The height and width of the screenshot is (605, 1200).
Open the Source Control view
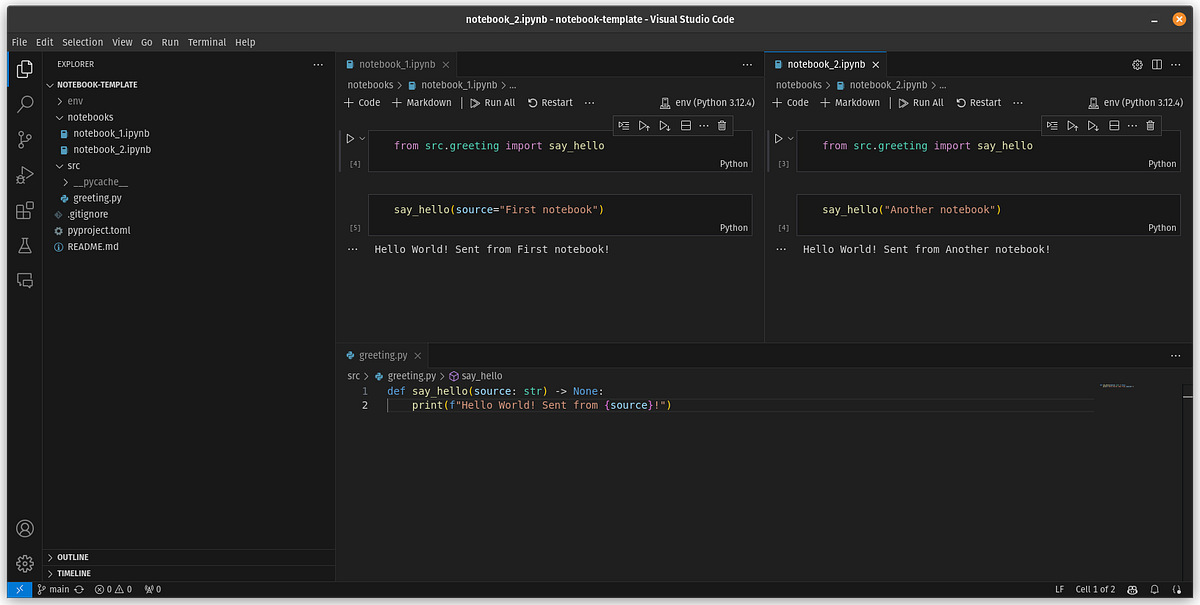24,139
